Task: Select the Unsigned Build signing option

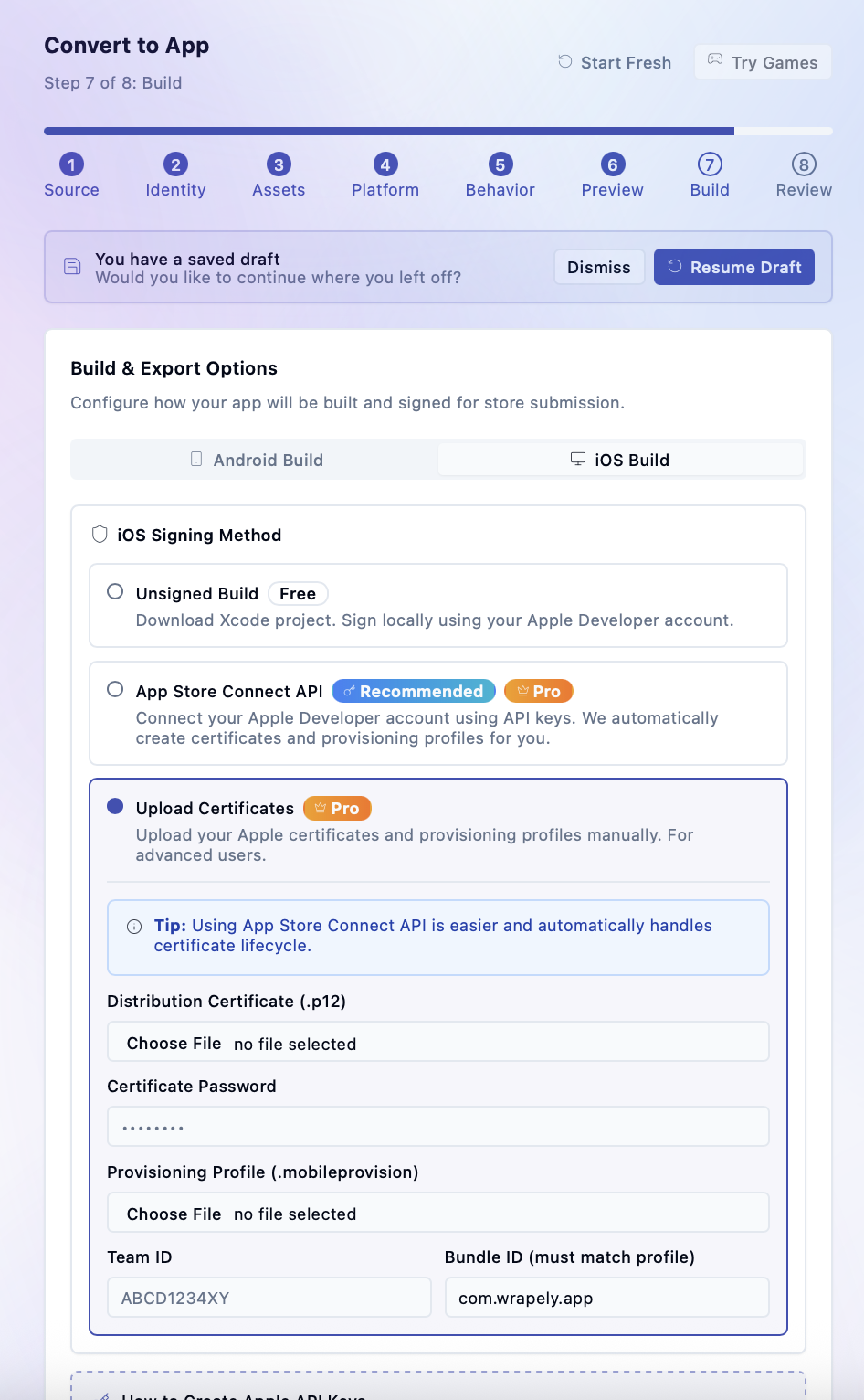Action: pos(115,591)
